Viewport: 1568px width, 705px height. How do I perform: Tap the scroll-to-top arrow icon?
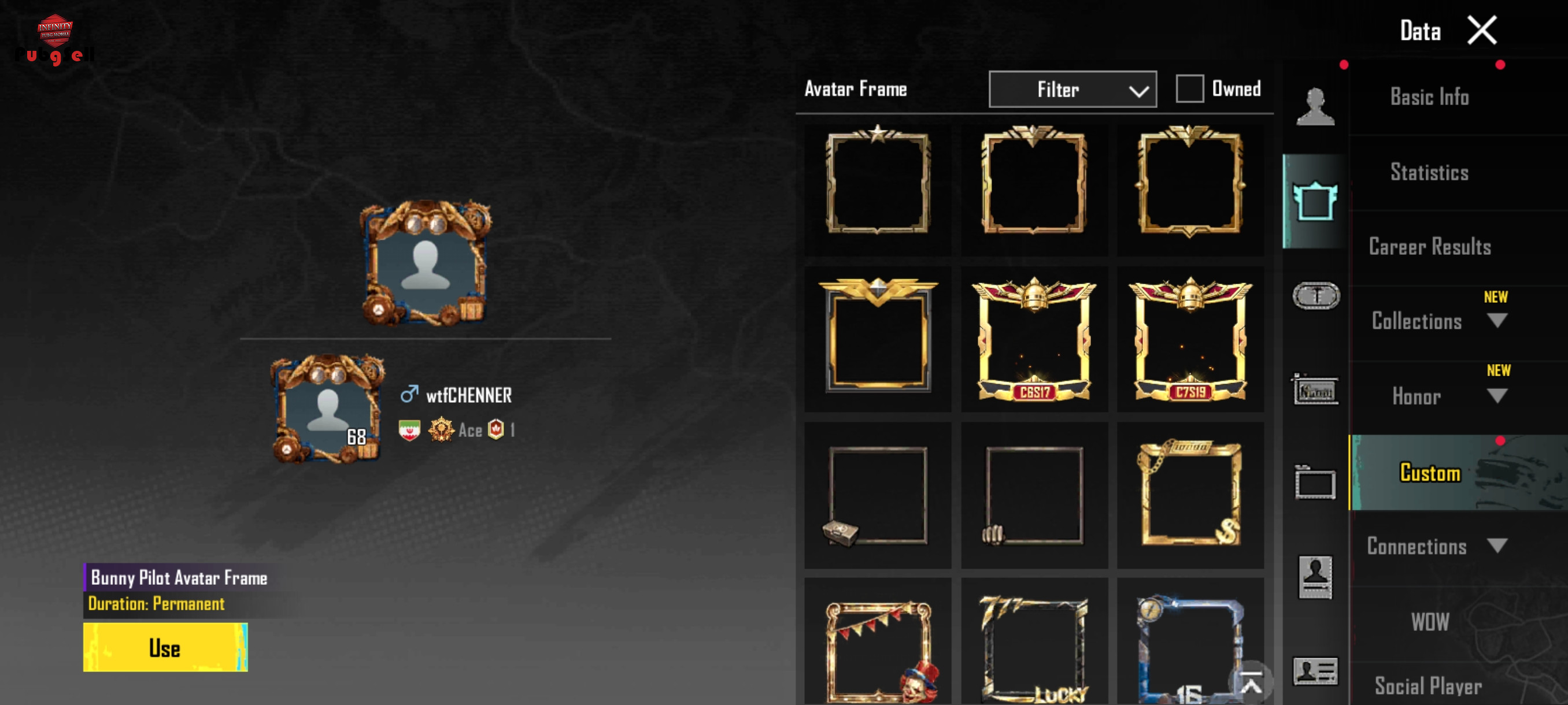(1251, 683)
